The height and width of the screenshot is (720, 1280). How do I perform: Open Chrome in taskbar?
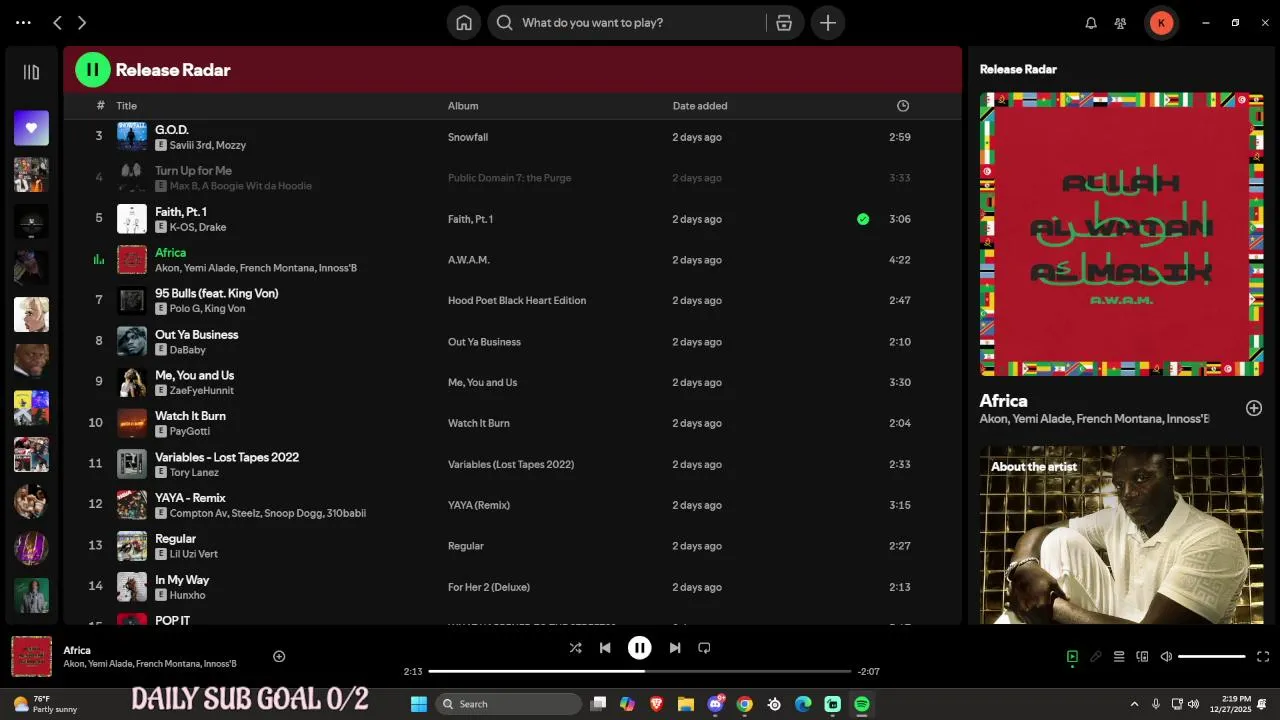click(744, 704)
